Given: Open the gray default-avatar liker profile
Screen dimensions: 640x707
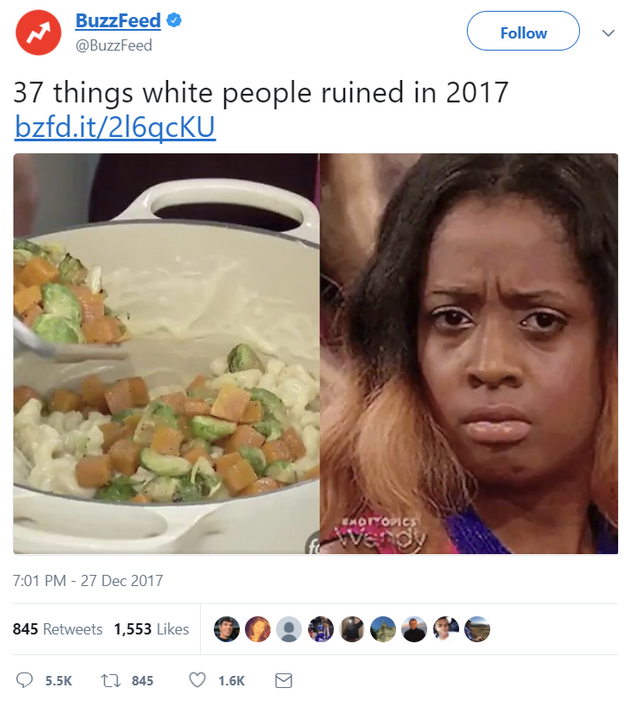Looking at the screenshot, I should click(x=289, y=629).
